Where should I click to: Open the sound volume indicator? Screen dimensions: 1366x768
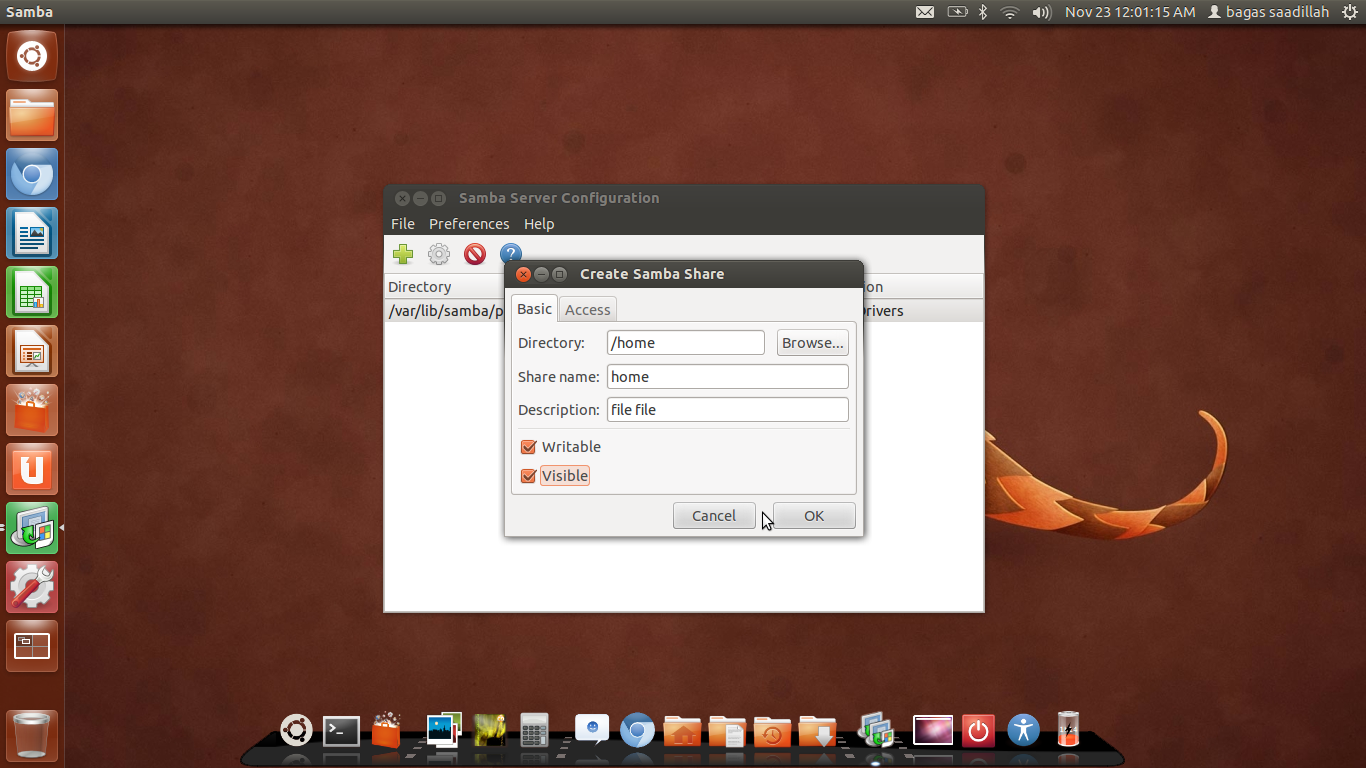click(1041, 12)
